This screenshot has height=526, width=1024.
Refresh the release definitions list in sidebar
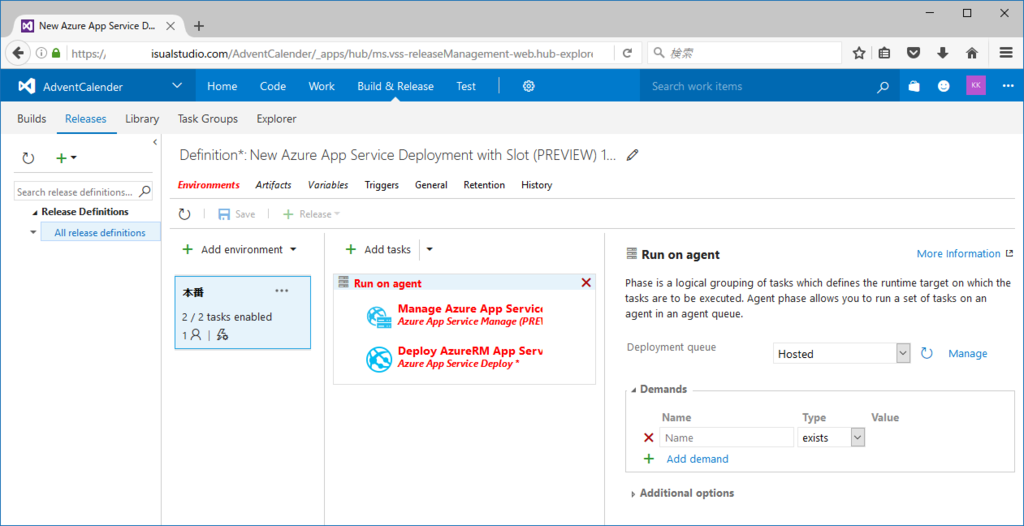pyautogui.click(x=28, y=158)
